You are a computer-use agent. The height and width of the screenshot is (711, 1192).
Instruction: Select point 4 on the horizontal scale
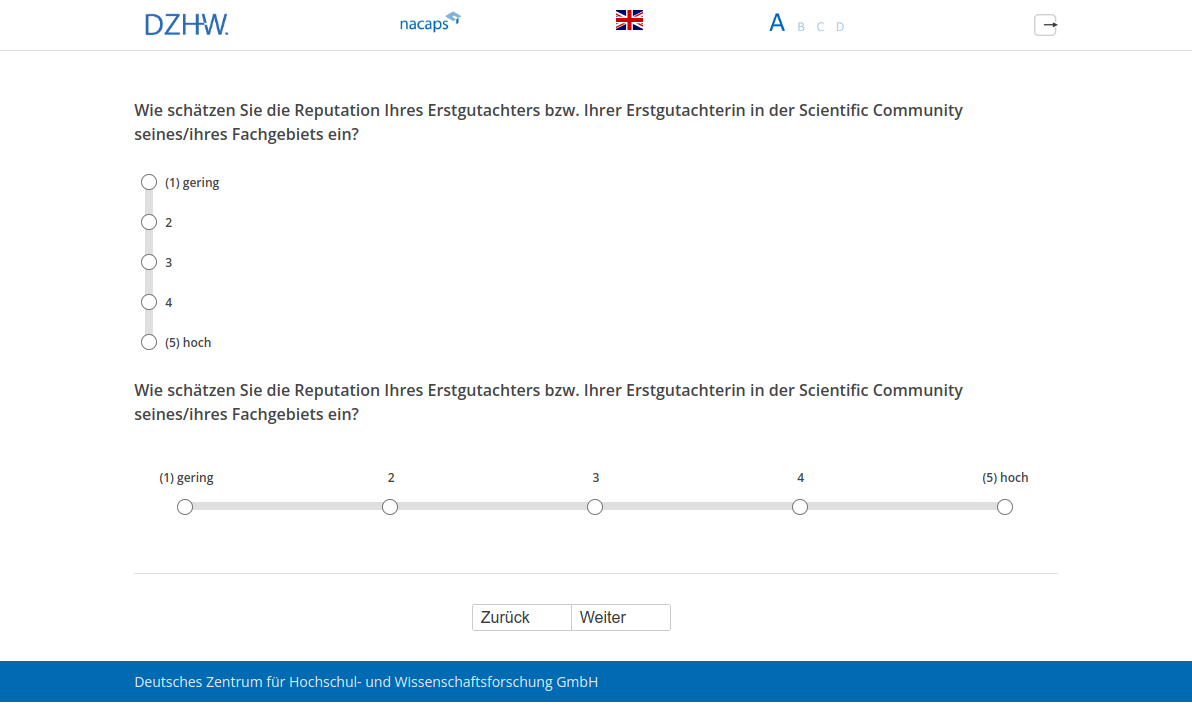click(800, 507)
